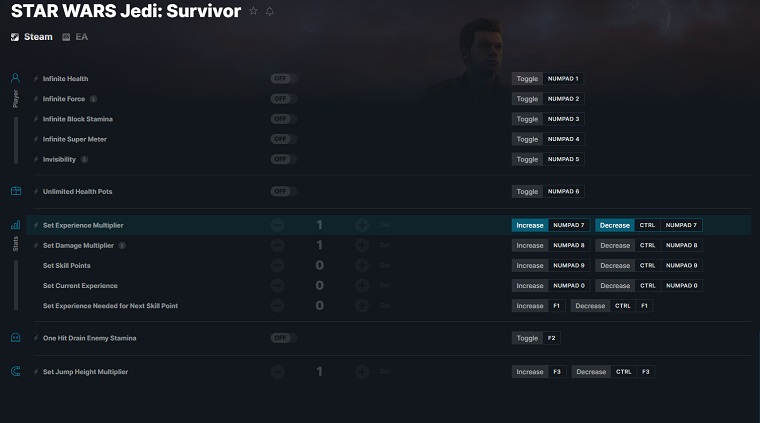Open the Inventory chest category icon

pos(16,191)
